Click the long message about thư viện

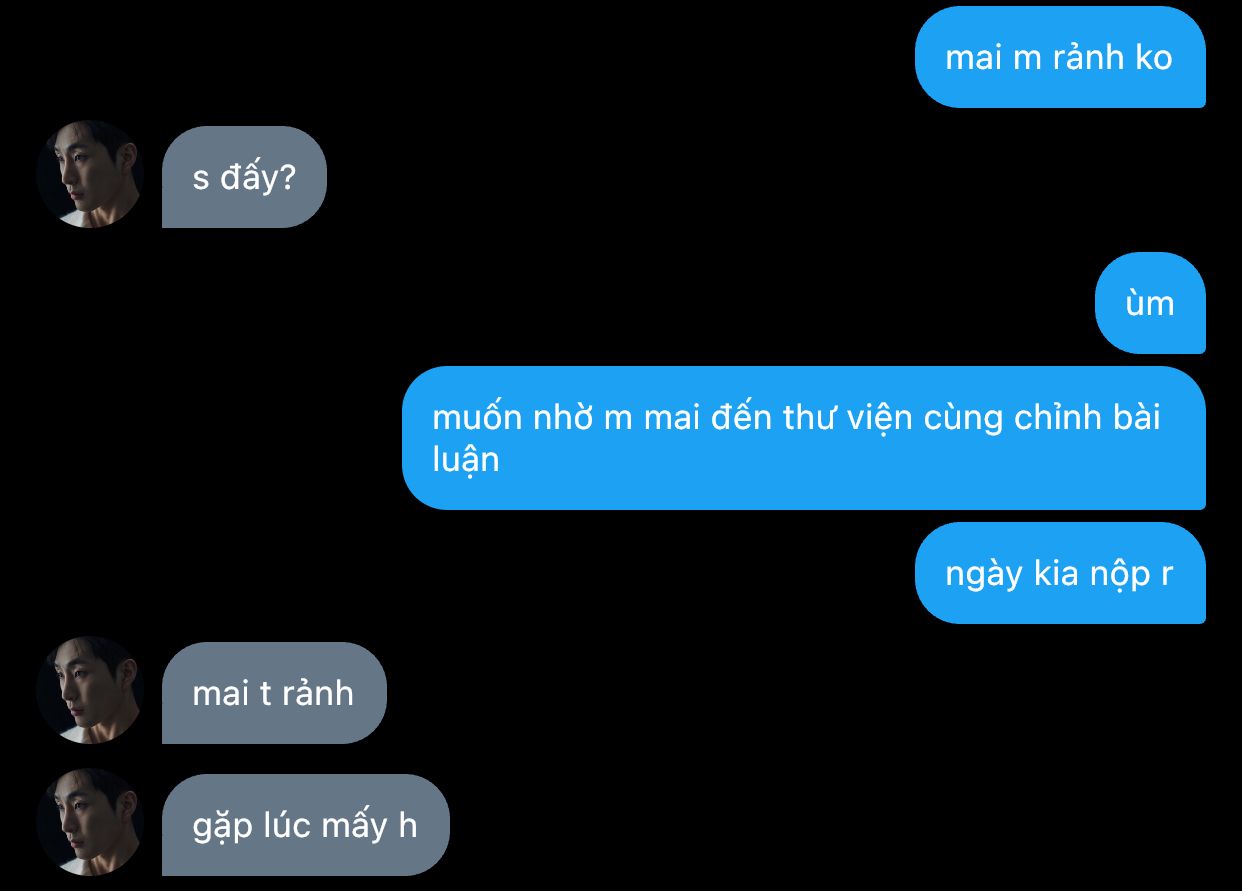point(804,438)
